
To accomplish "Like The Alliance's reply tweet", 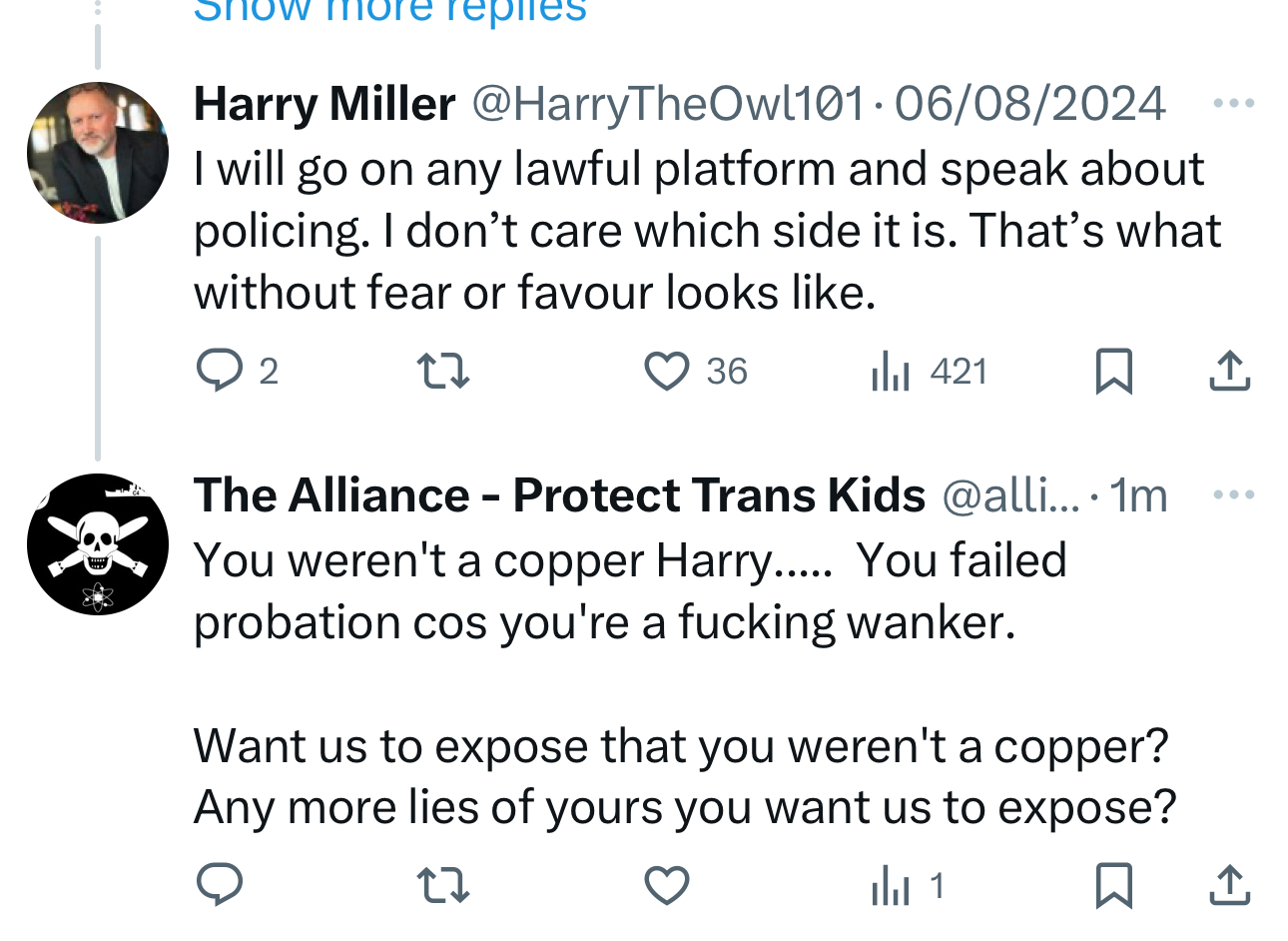I will (666, 886).
